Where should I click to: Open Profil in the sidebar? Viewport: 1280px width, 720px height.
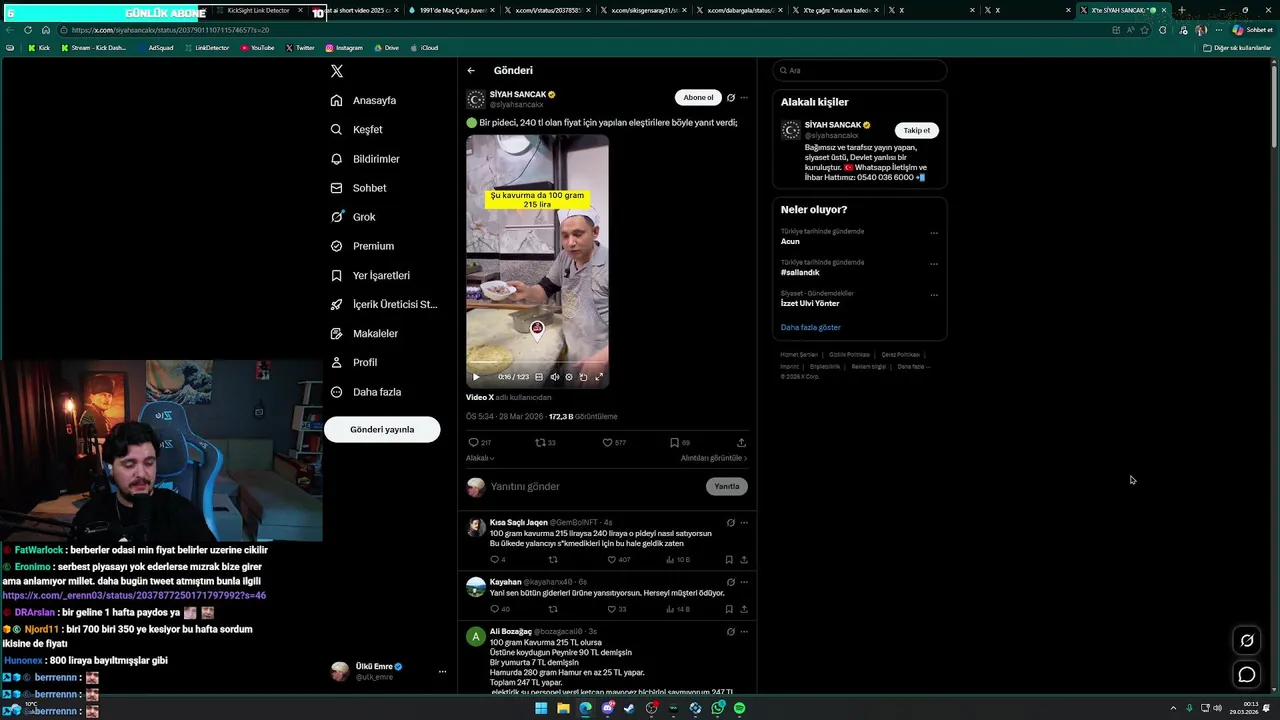[x=354, y=362]
